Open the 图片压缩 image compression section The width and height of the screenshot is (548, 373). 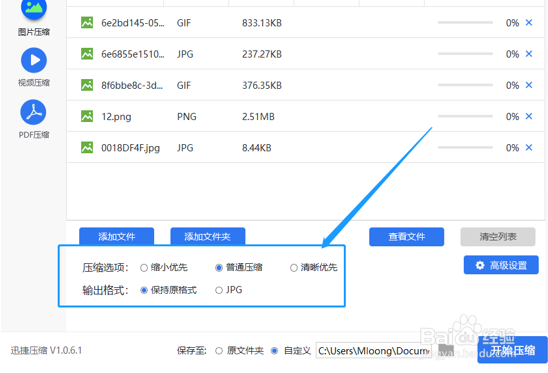[34, 17]
